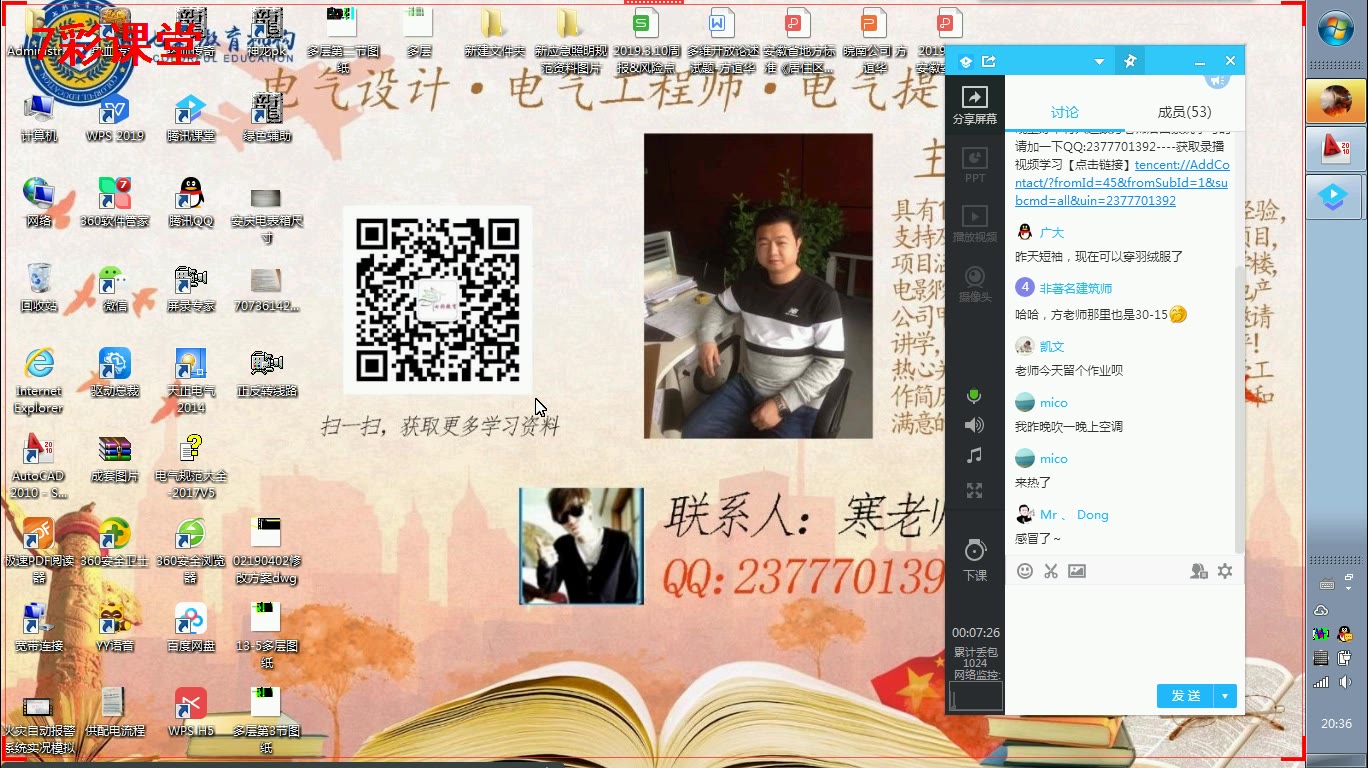Open WPS H5 desktop shortcut

[191, 712]
